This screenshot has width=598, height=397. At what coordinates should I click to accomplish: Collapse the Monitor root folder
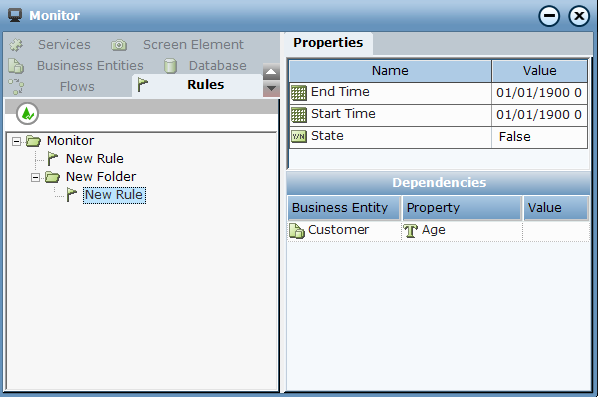click(x=16, y=141)
